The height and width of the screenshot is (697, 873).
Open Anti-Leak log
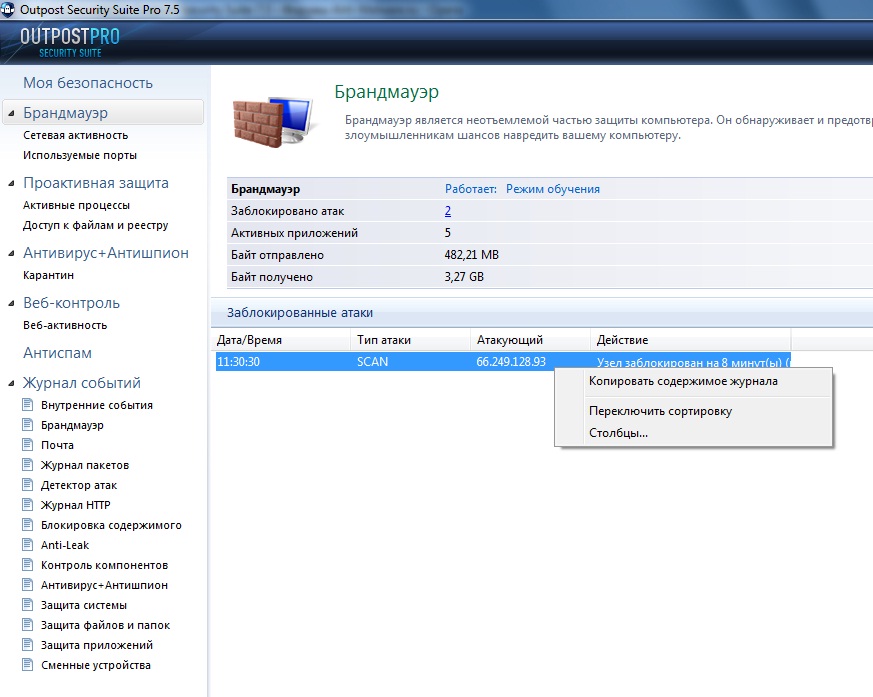(65, 546)
